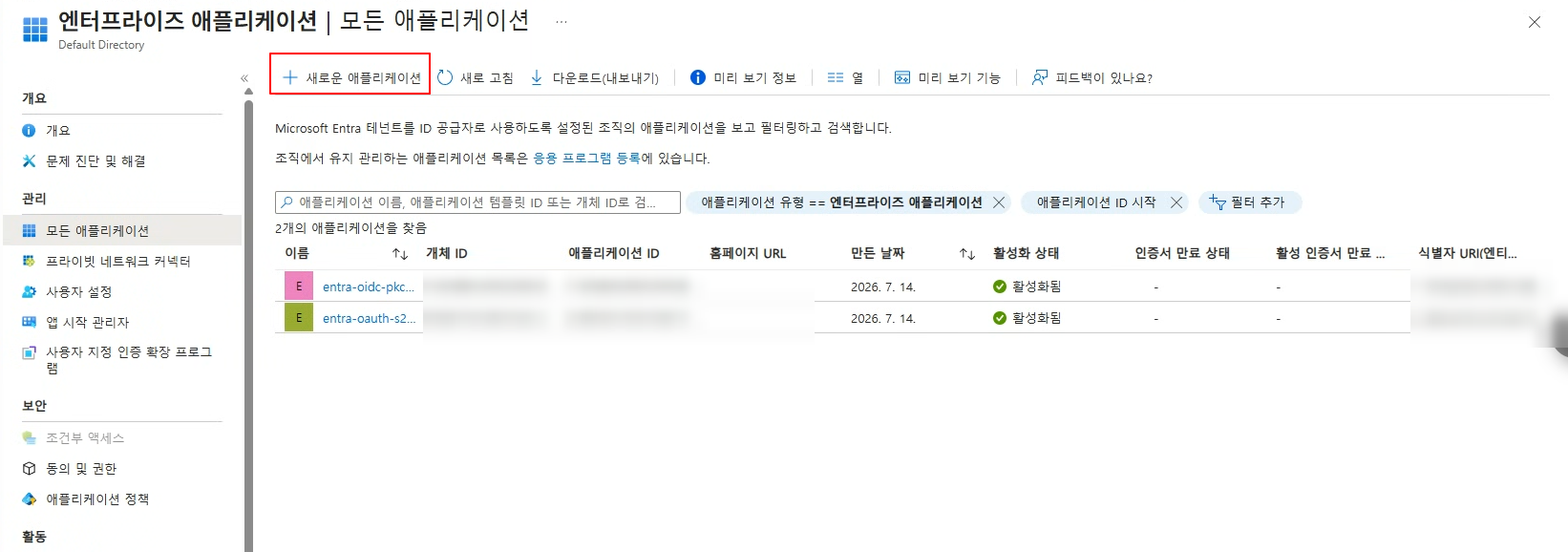Click the 활성화 상태 column header
The height and width of the screenshot is (552, 1568).
coord(1027,253)
